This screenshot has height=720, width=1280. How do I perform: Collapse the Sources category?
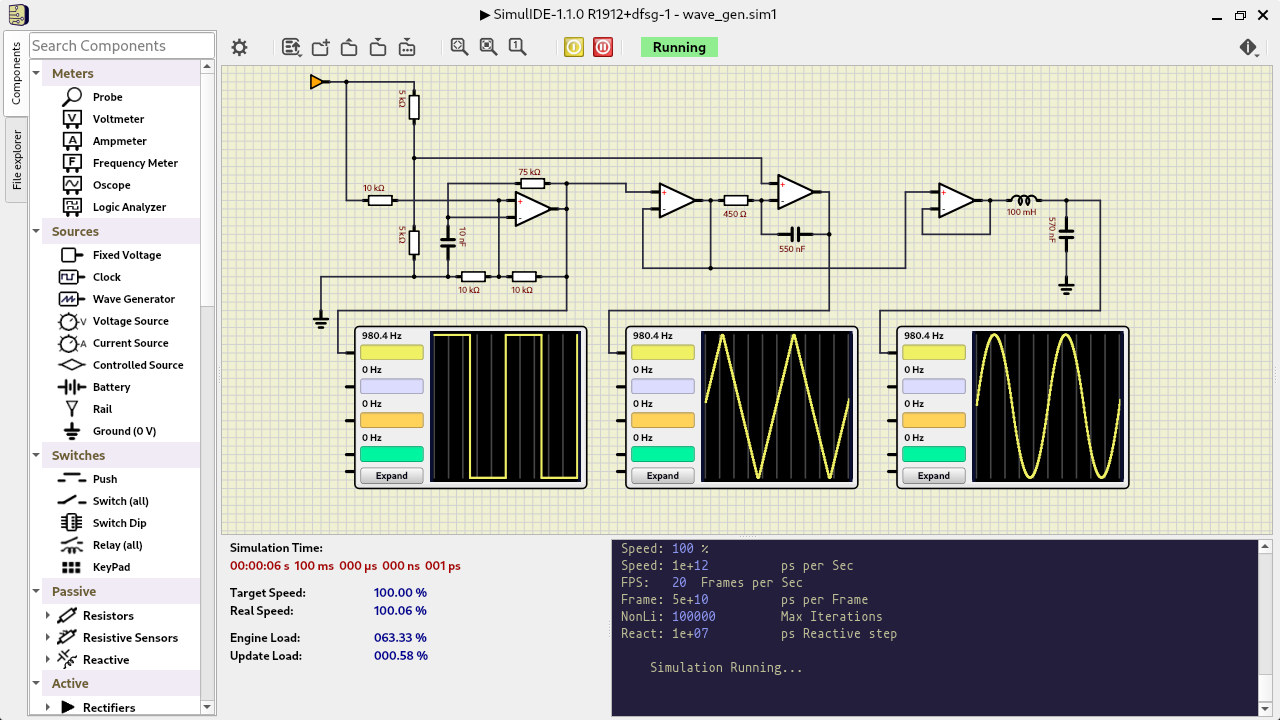[x=37, y=231]
